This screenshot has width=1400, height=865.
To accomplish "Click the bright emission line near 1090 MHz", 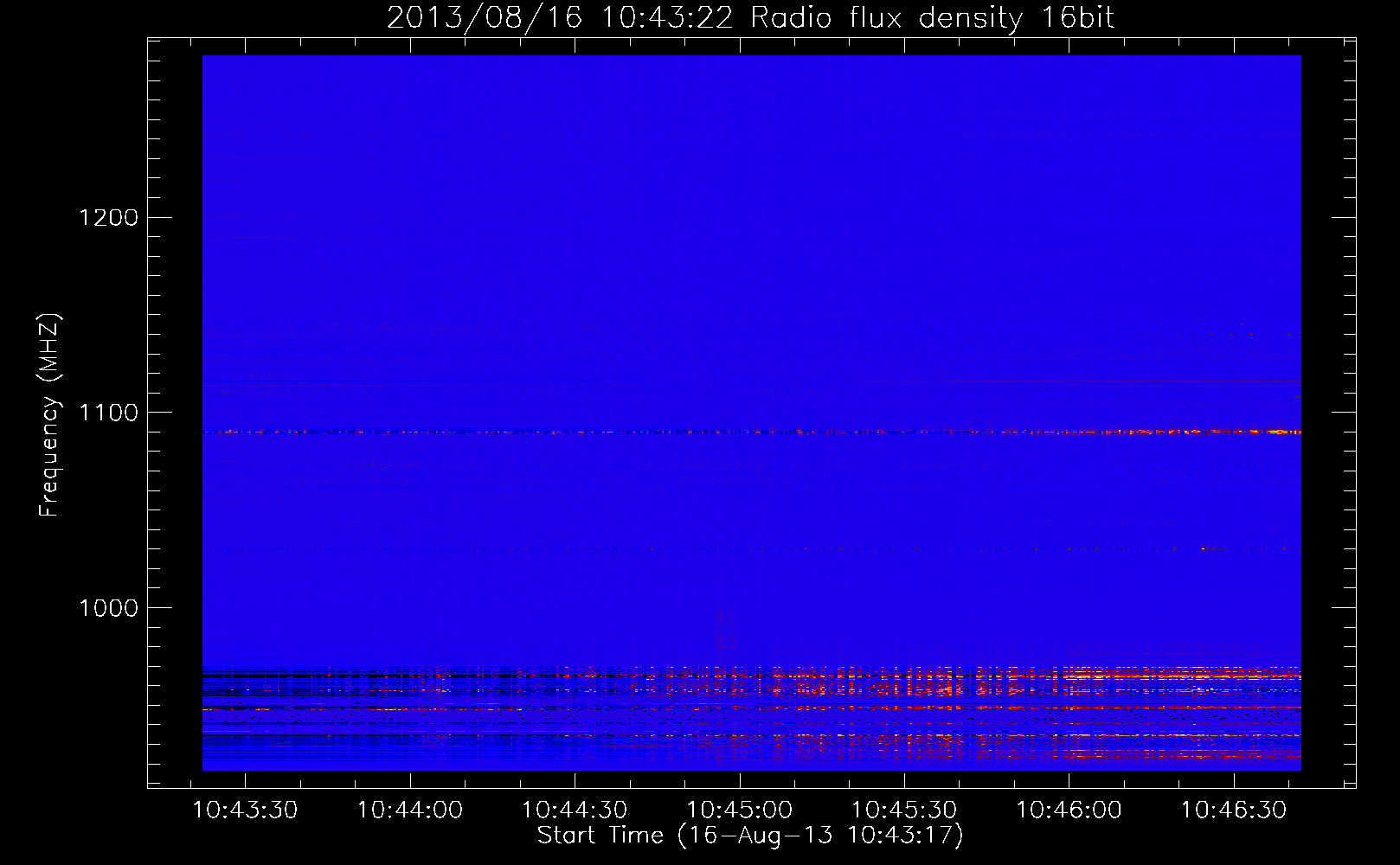I will 752,432.
